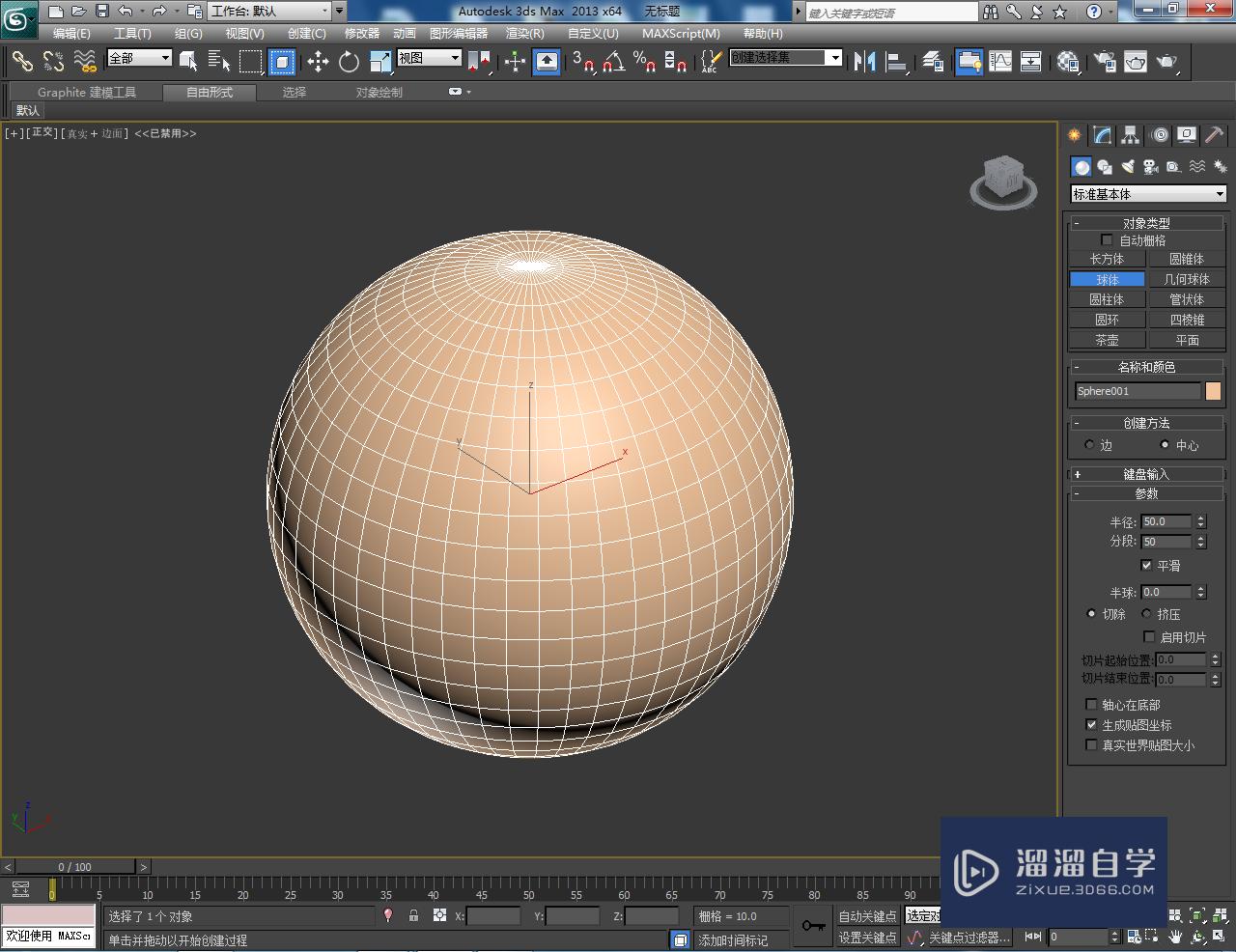Open the Motion panel icon

click(1160, 135)
